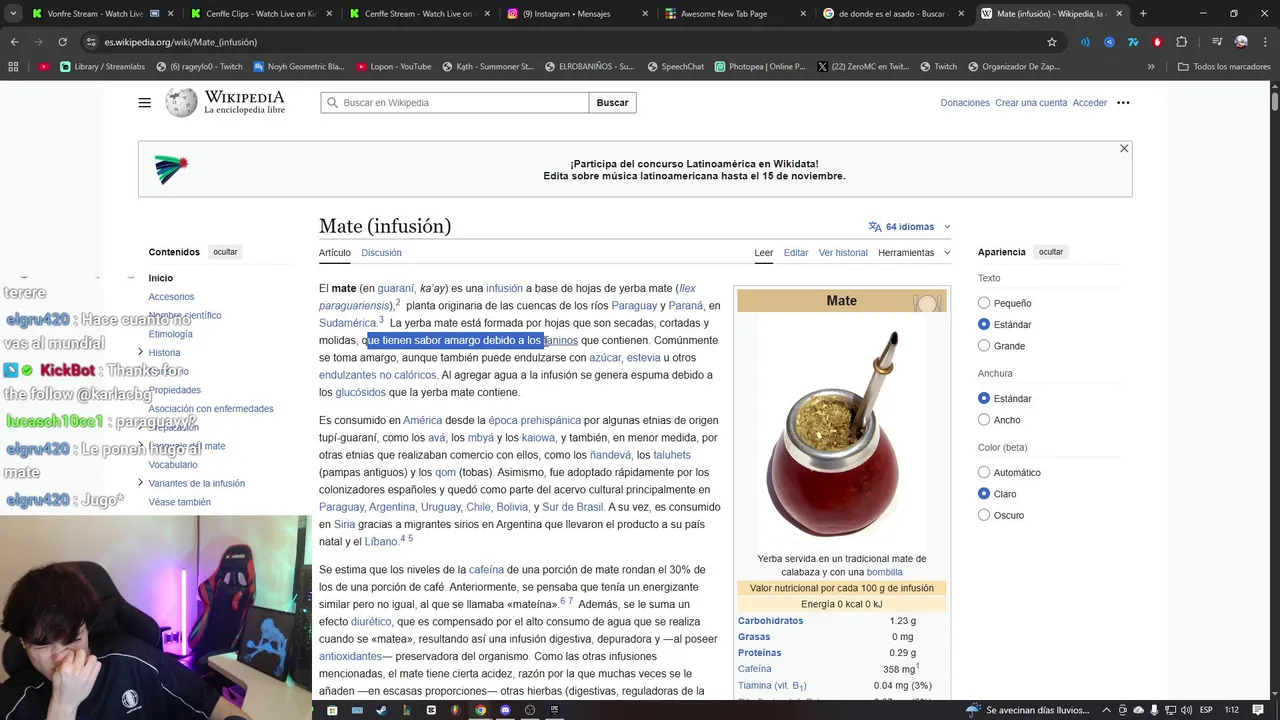Select Estándar width option

coord(984,398)
